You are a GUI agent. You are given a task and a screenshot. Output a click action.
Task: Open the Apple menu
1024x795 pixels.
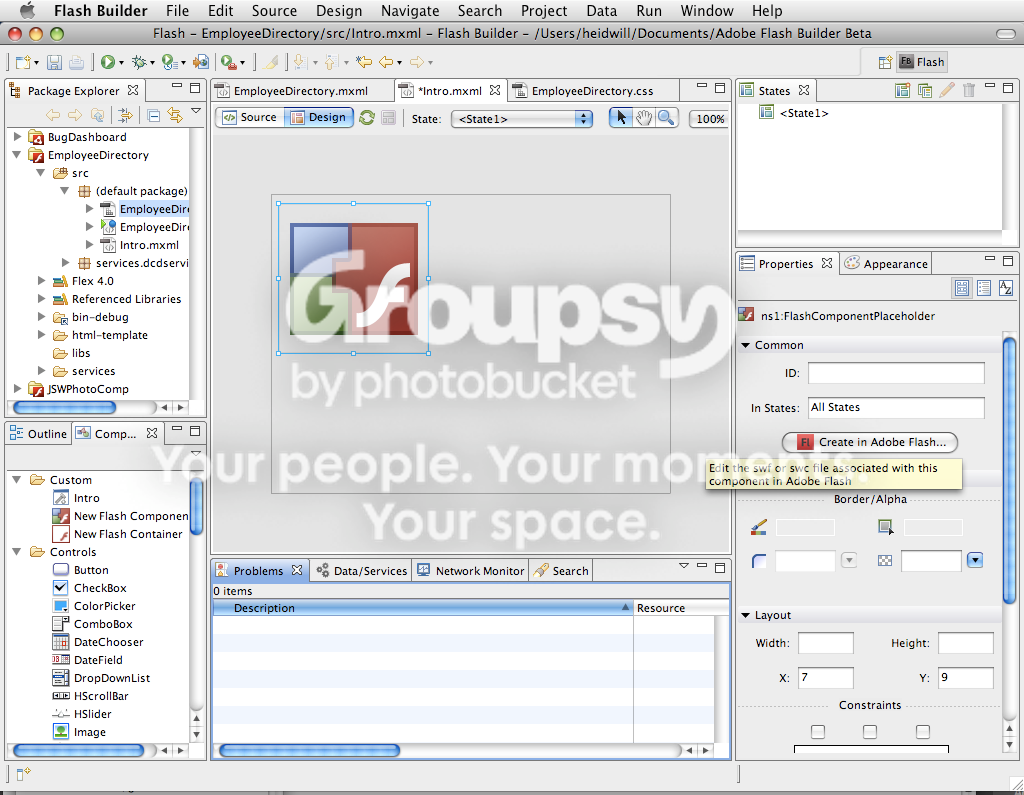(27, 10)
